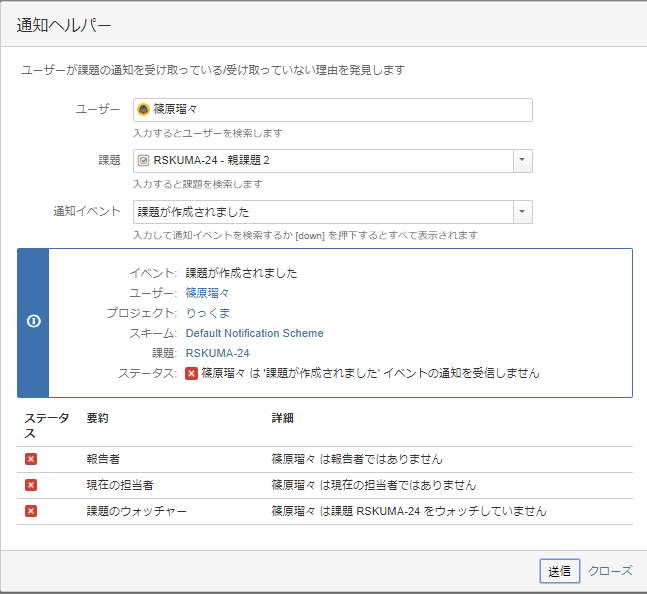Open the RSKUMA-24 issue link
Screen dimensions: 647x594
tap(217, 353)
